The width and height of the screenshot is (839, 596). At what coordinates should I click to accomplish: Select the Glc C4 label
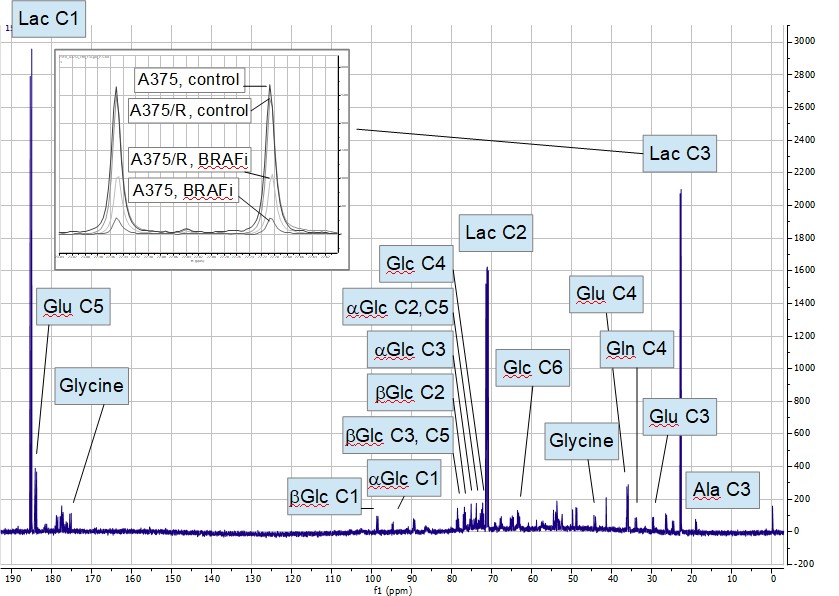tap(416, 266)
